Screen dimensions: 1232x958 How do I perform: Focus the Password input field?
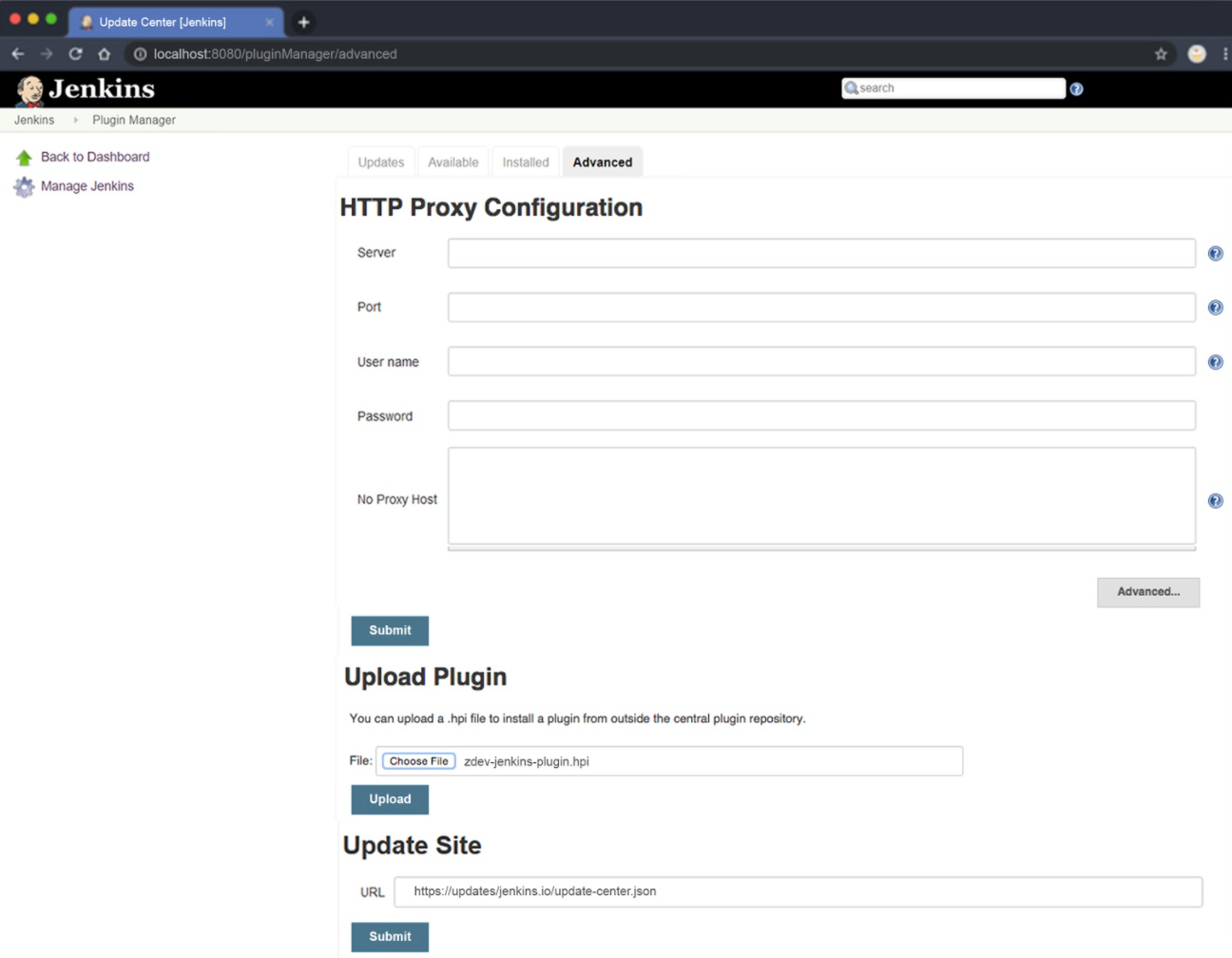(x=821, y=416)
